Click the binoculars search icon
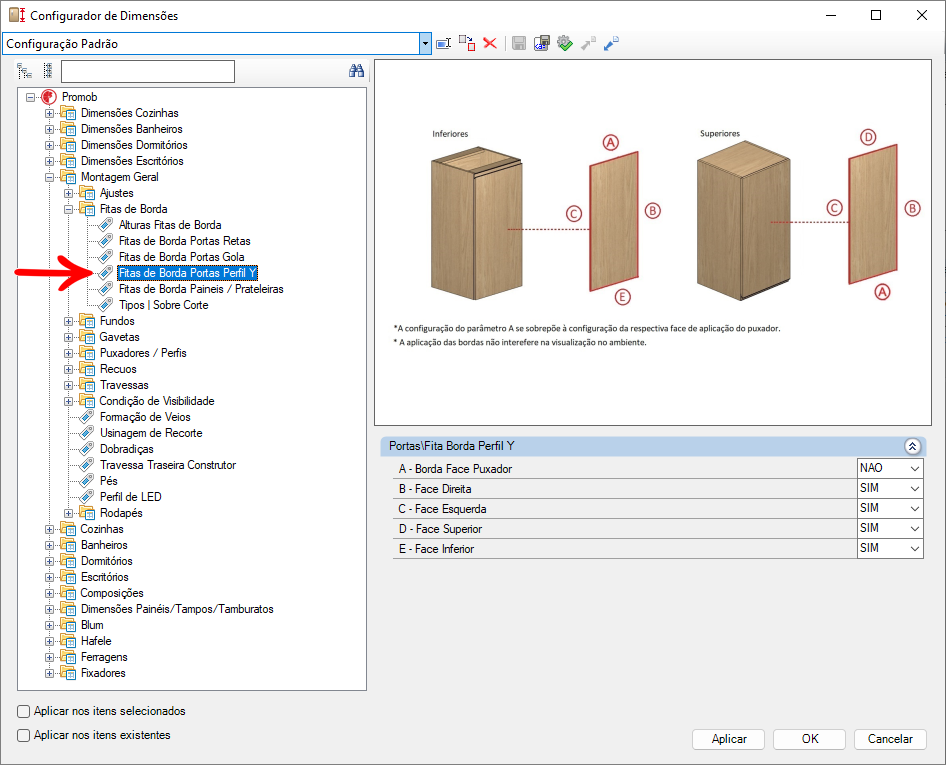 click(x=357, y=71)
